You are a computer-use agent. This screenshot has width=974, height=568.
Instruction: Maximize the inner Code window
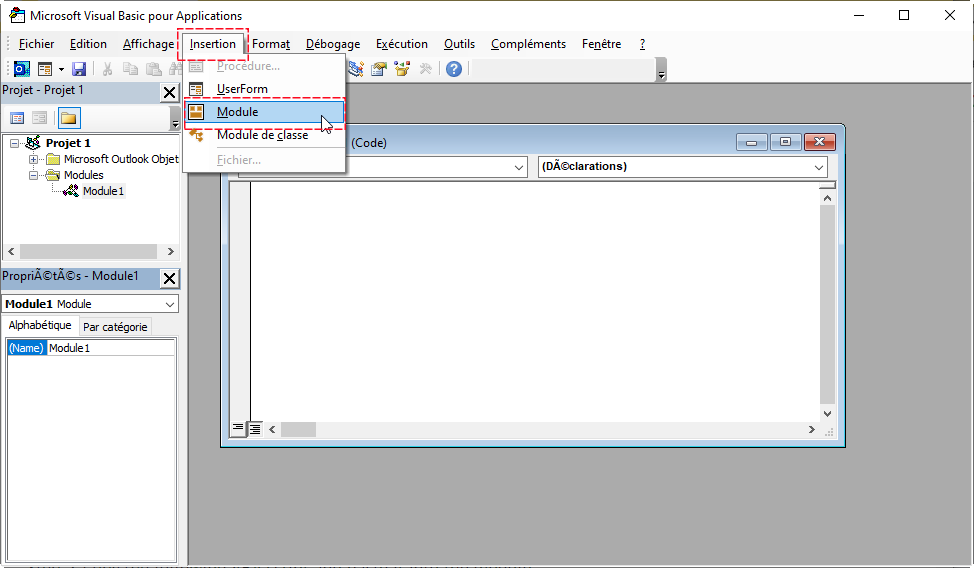coord(785,142)
